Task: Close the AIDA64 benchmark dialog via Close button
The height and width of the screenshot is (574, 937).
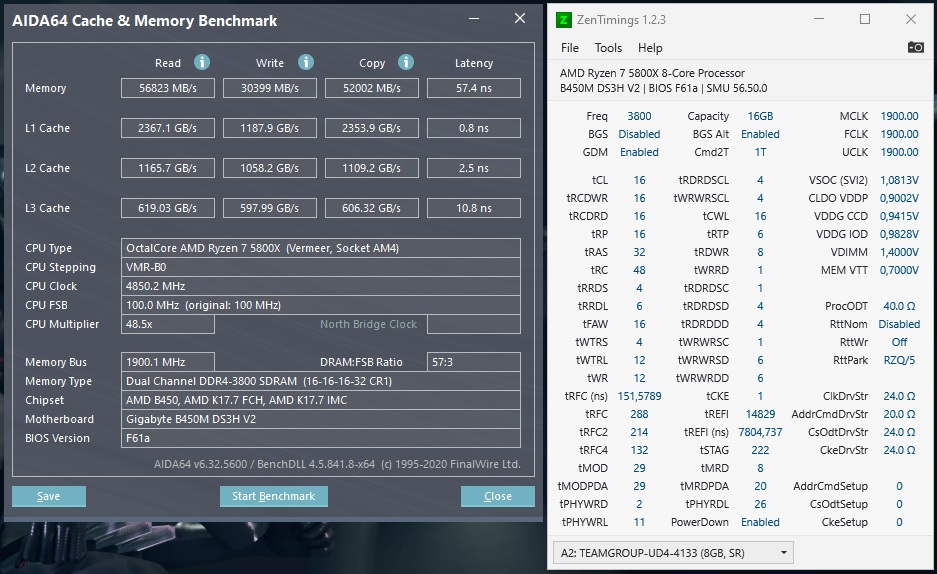Action: pos(498,496)
